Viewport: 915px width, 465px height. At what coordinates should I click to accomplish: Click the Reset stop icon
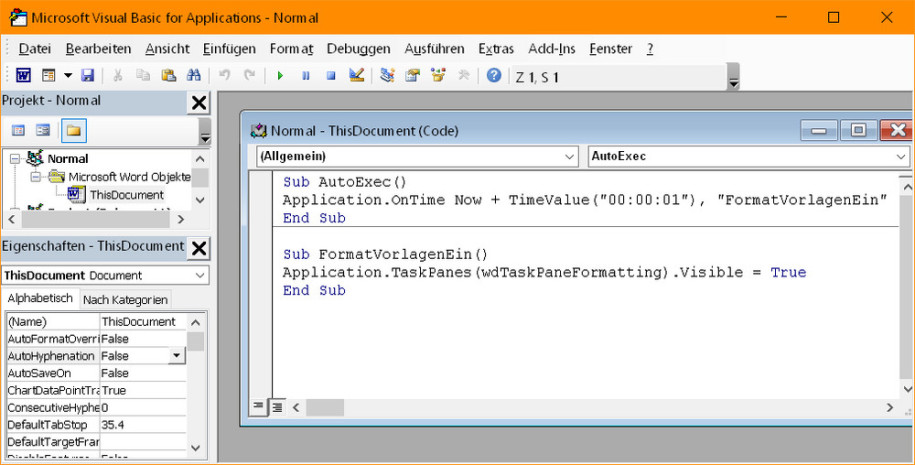tap(331, 75)
